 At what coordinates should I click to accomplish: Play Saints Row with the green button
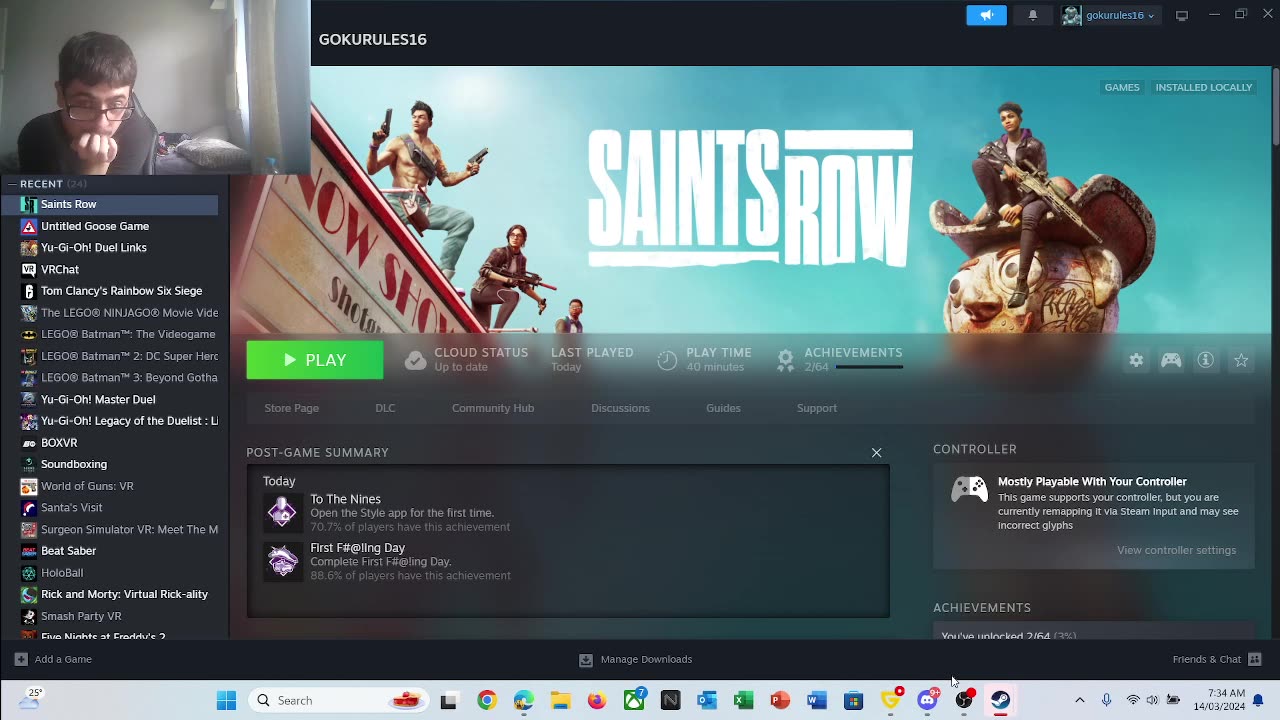click(x=315, y=360)
